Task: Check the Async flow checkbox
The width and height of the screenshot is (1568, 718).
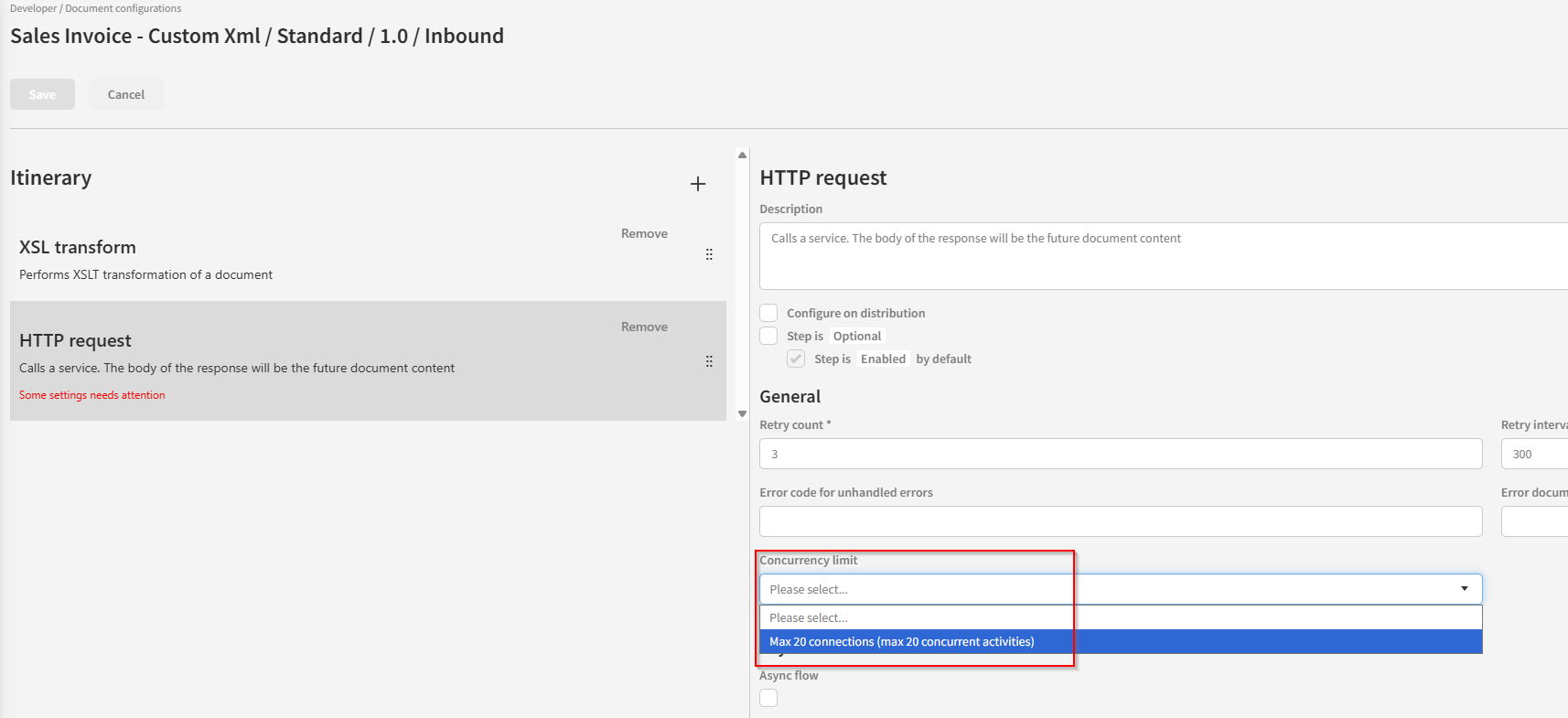Action: (x=769, y=698)
